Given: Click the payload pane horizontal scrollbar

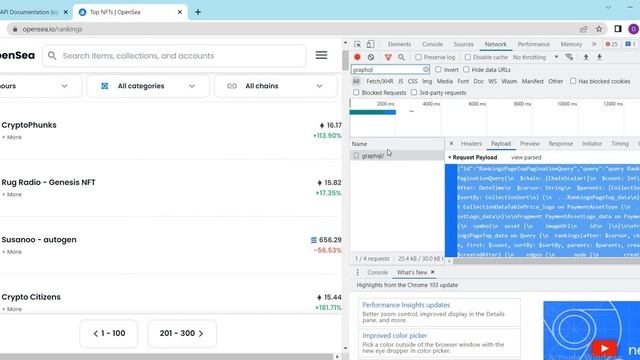Looking at the screenshot, I should coord(547,261).
